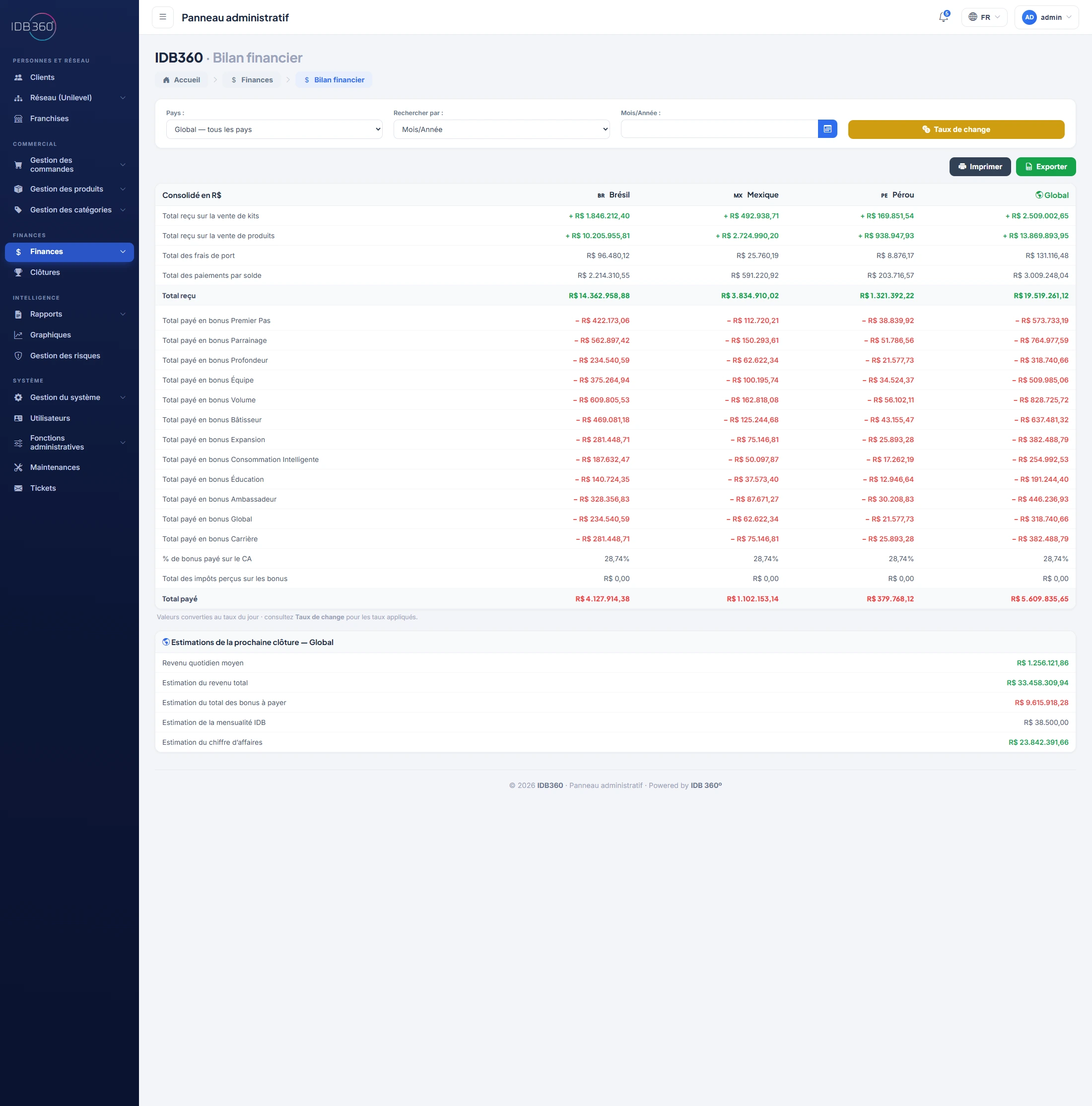
Task: Click the Bilan financier breadcrumb
Action: [334, 80]
